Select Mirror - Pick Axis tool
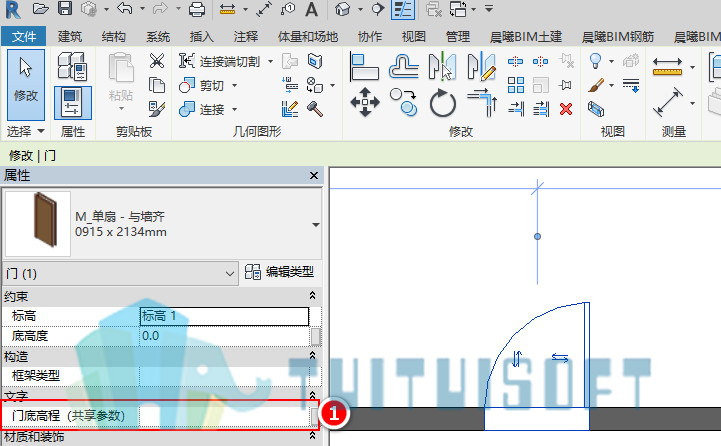This screenshot has height=446, width=721. pos(442,67)
